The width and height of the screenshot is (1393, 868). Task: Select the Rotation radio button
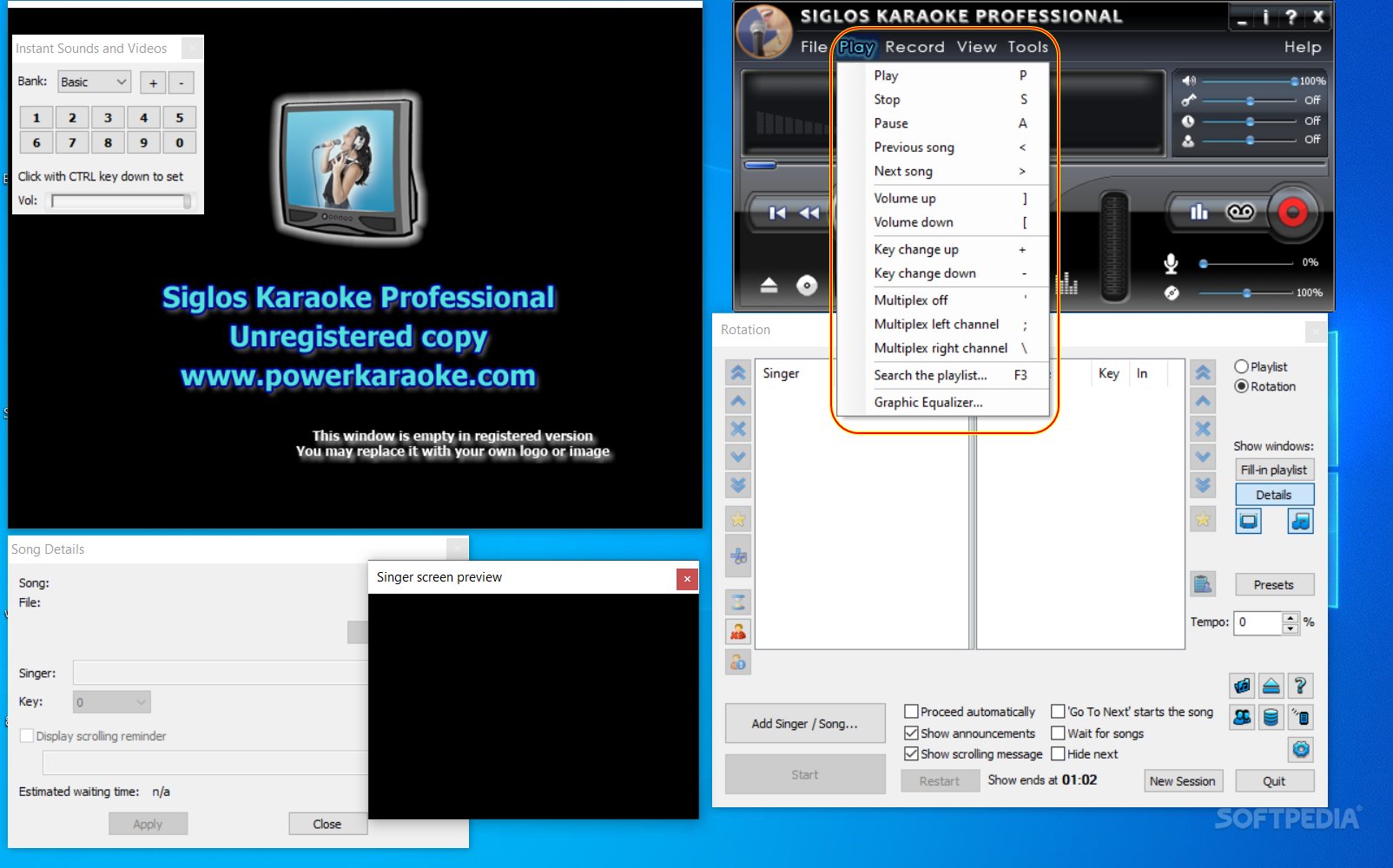pyautogui.click(x=1241, y=386)
